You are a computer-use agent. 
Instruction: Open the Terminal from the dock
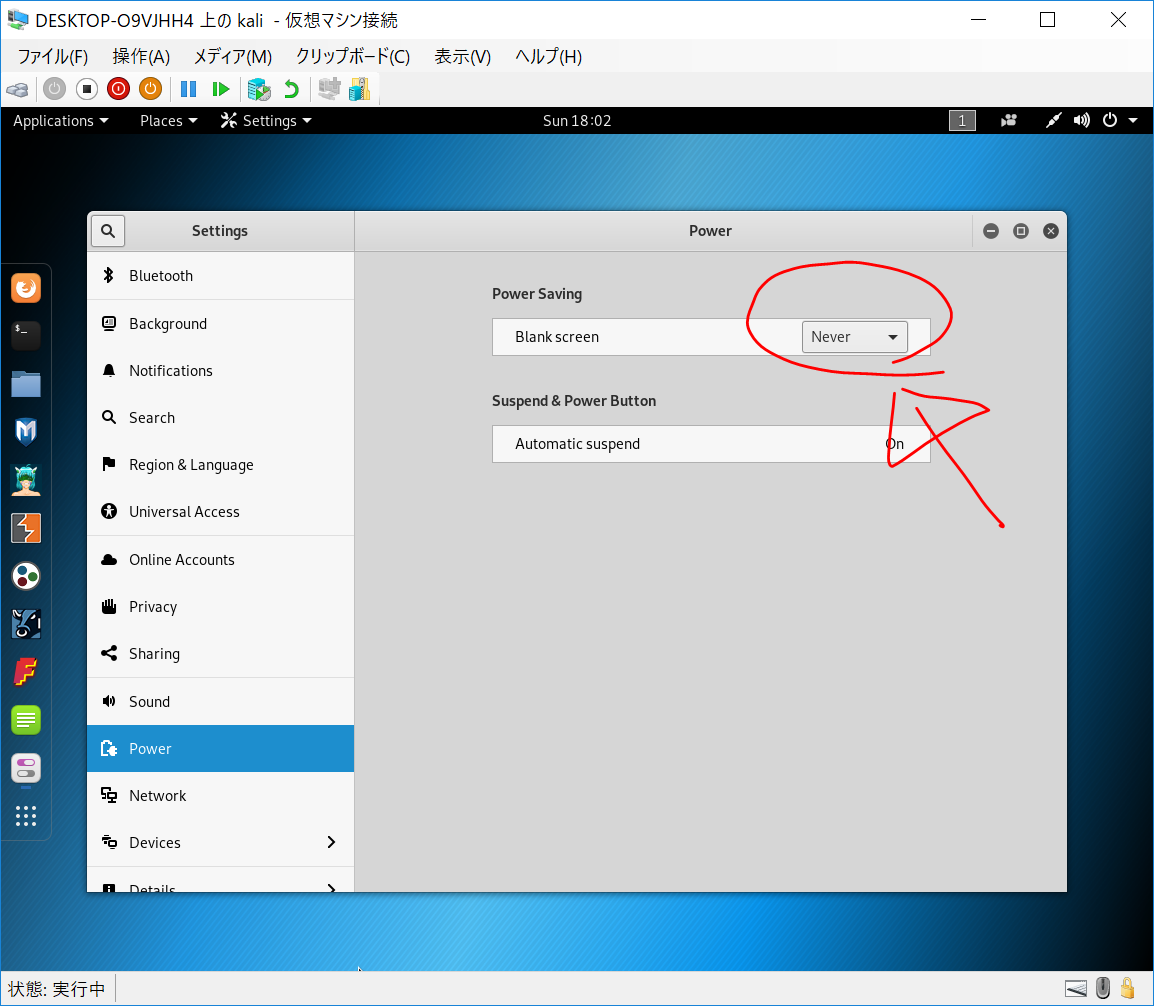26,335
